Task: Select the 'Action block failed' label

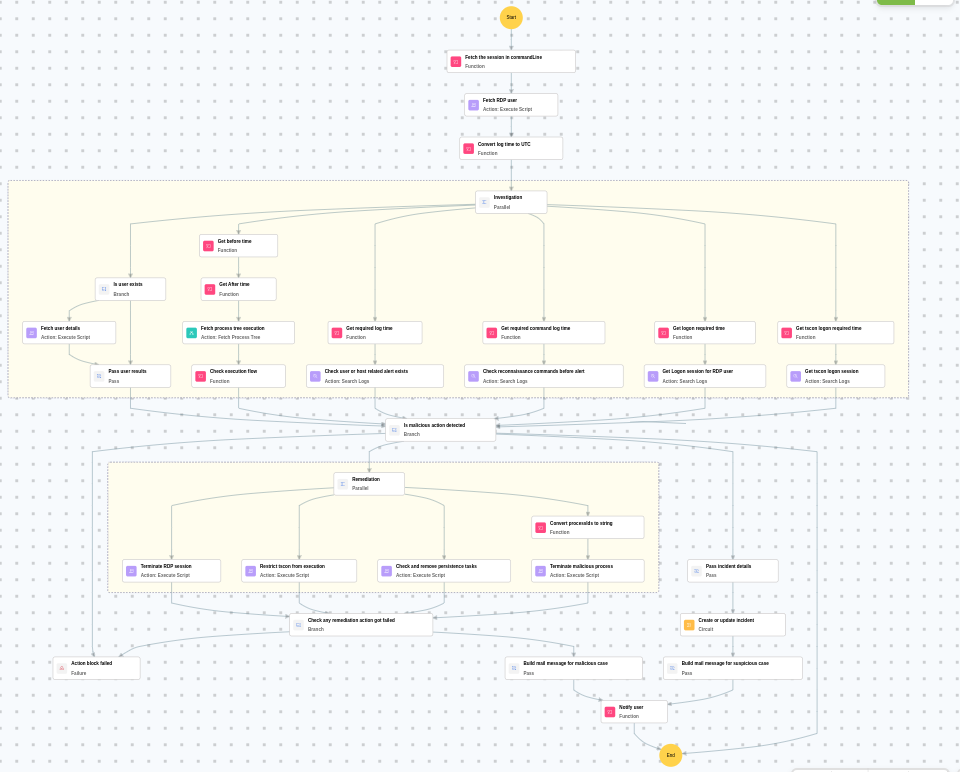Action: tap(91, 663)
